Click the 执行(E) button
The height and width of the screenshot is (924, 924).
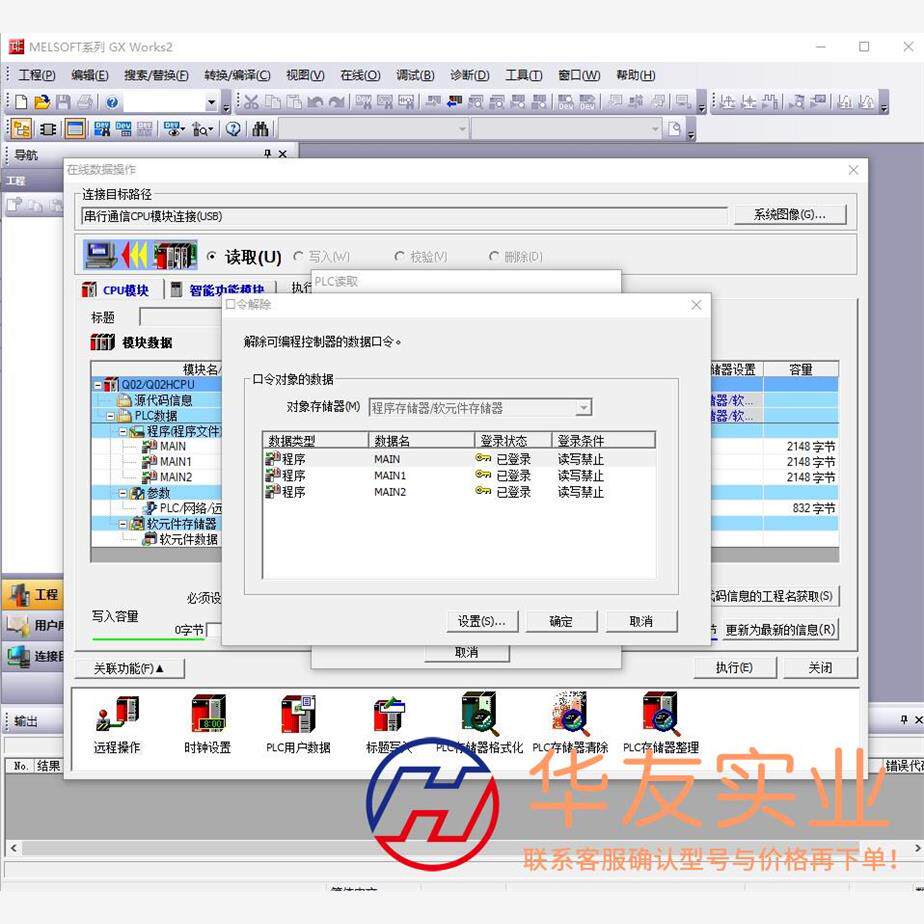pos(734,668)
